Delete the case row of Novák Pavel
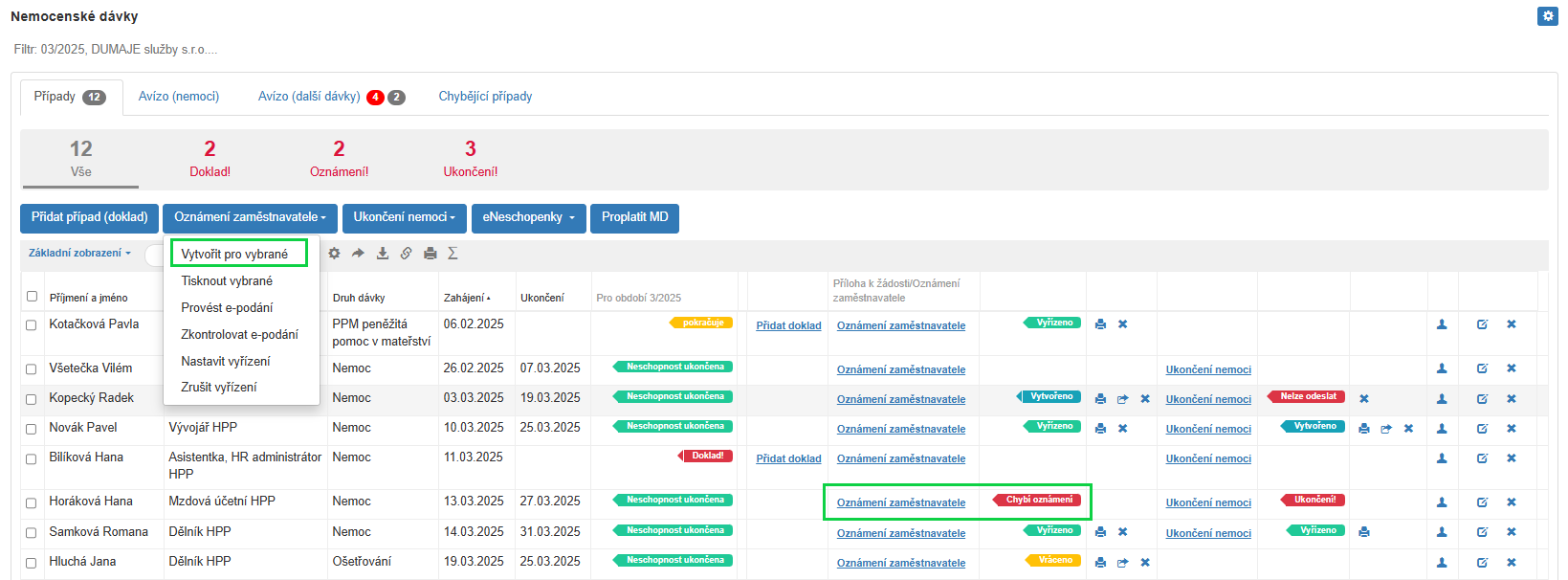The image size is (1568, 580). [1512, 429]
